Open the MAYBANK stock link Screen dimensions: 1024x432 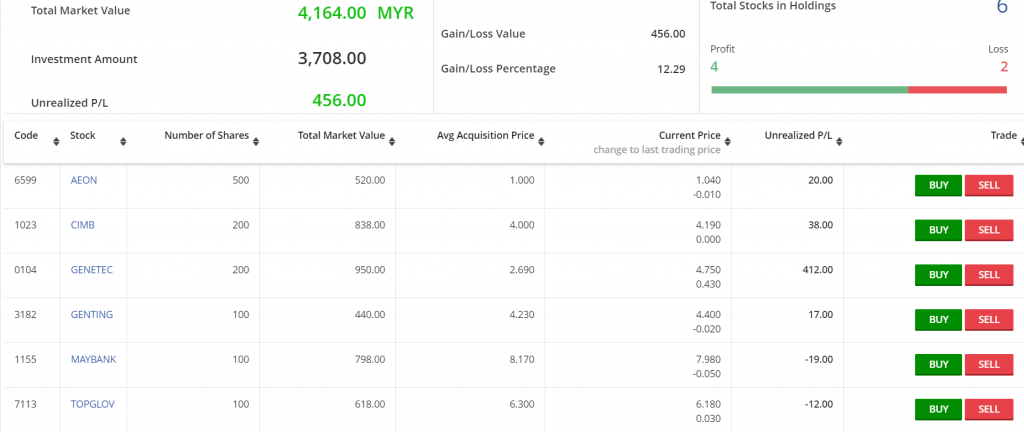point(93,360)
